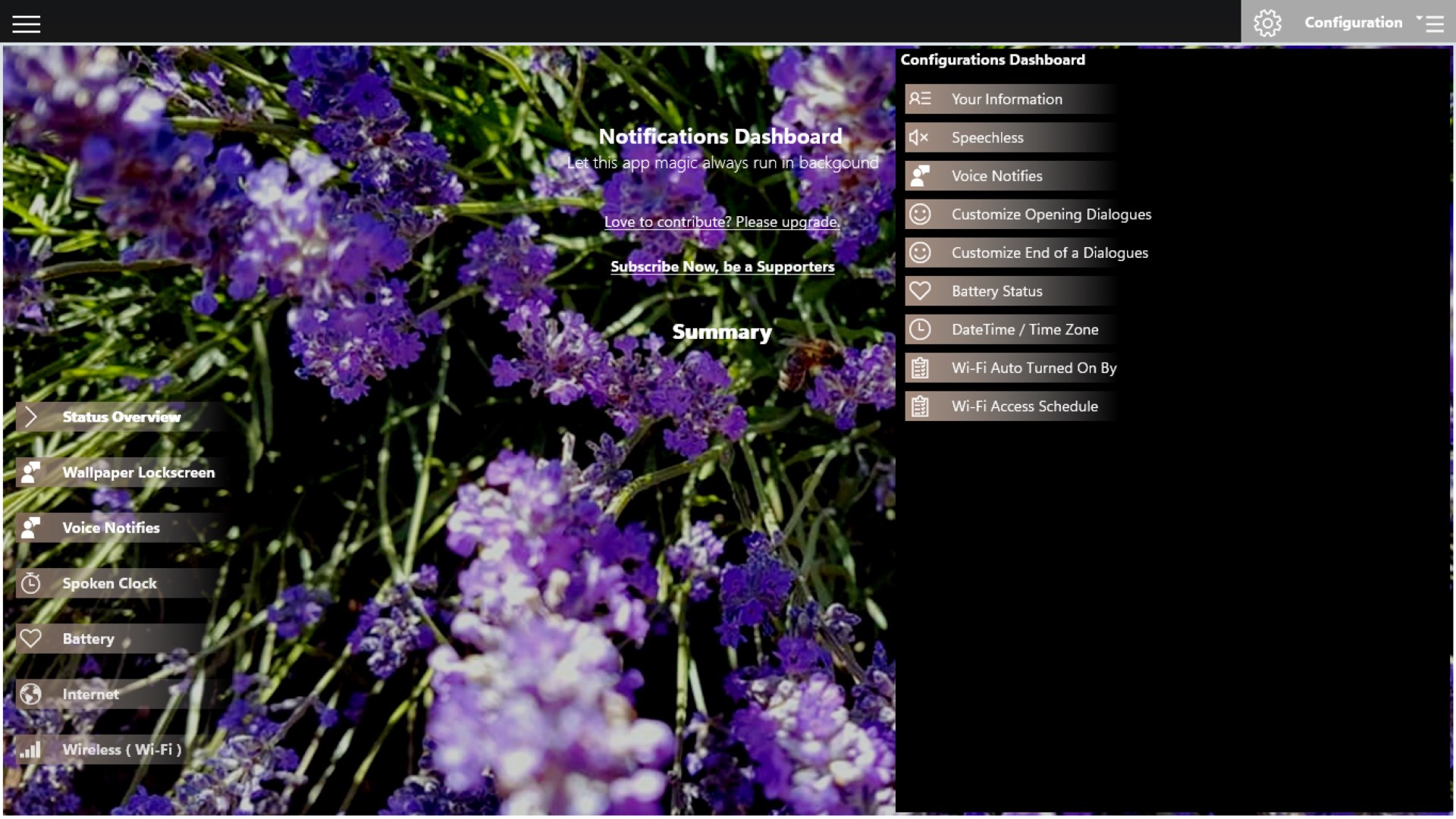
Task: Select Wi-Fi Auto Turned On By
Action: (x=1033, y=368)
